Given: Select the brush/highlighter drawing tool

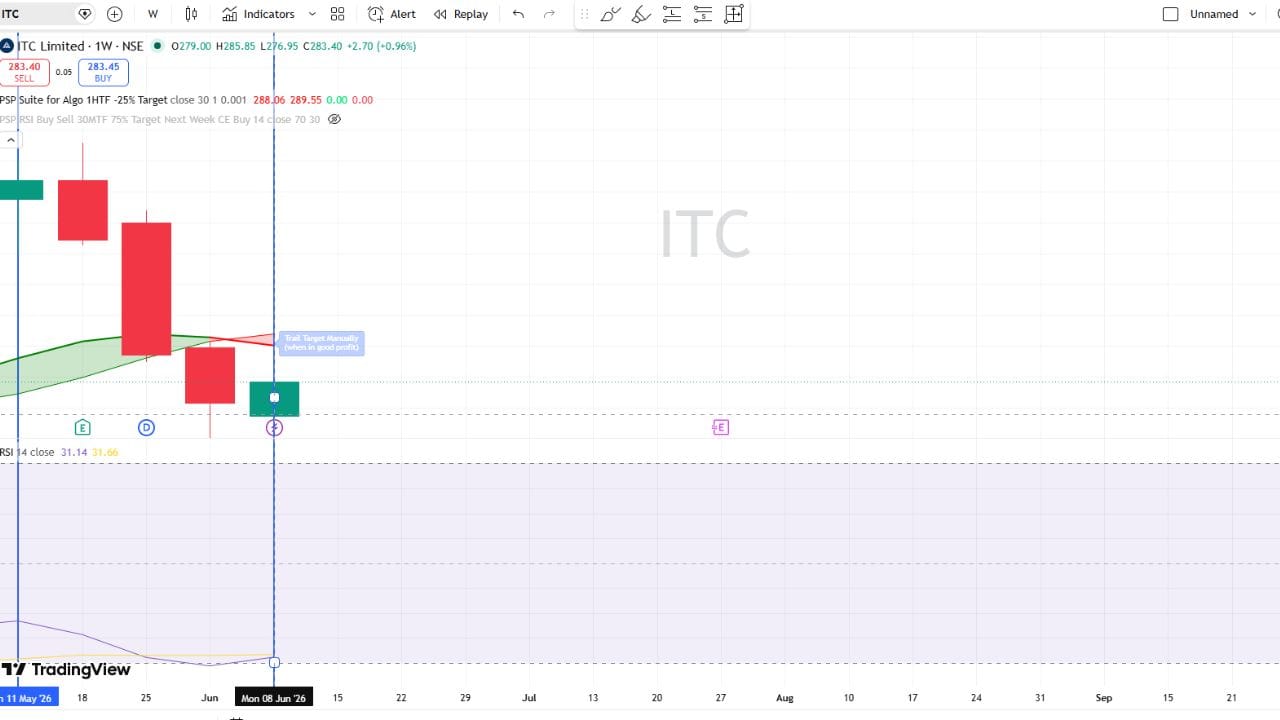Looking at the screenshot, I should 641,14.
